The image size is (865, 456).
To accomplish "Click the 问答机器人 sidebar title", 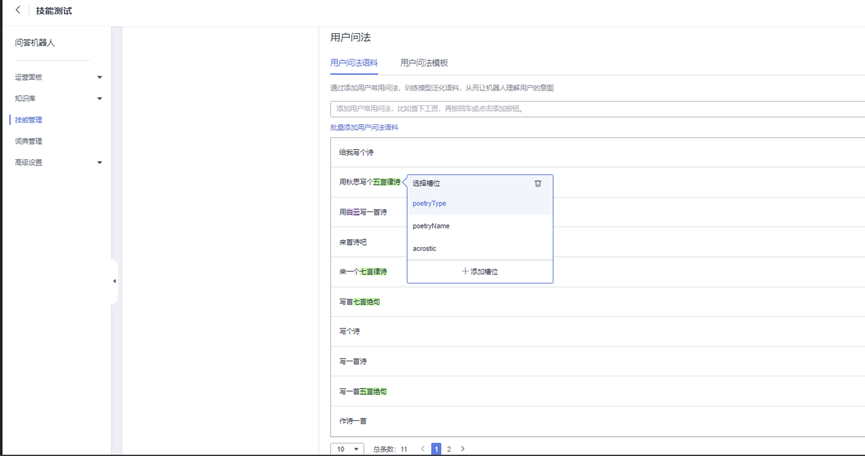I will 35,42.
